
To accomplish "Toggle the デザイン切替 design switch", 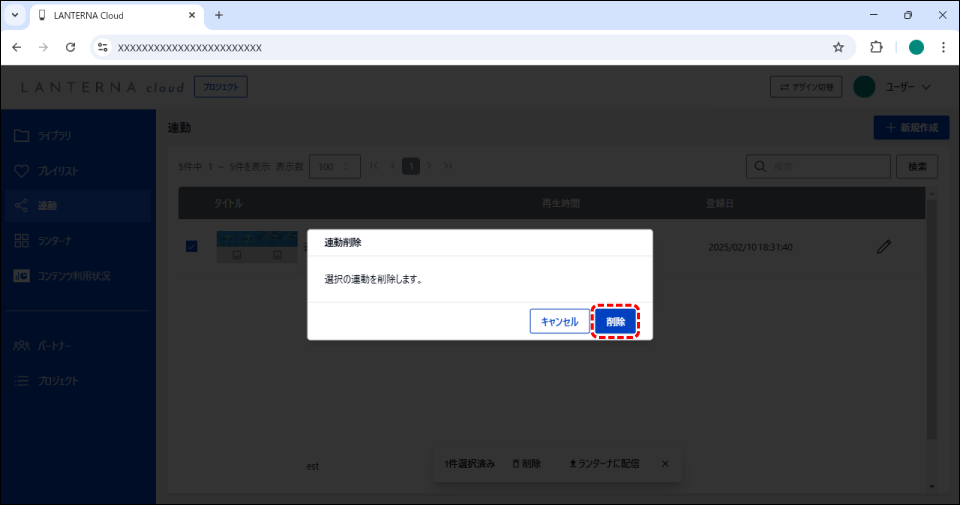I will click(806, 87).
